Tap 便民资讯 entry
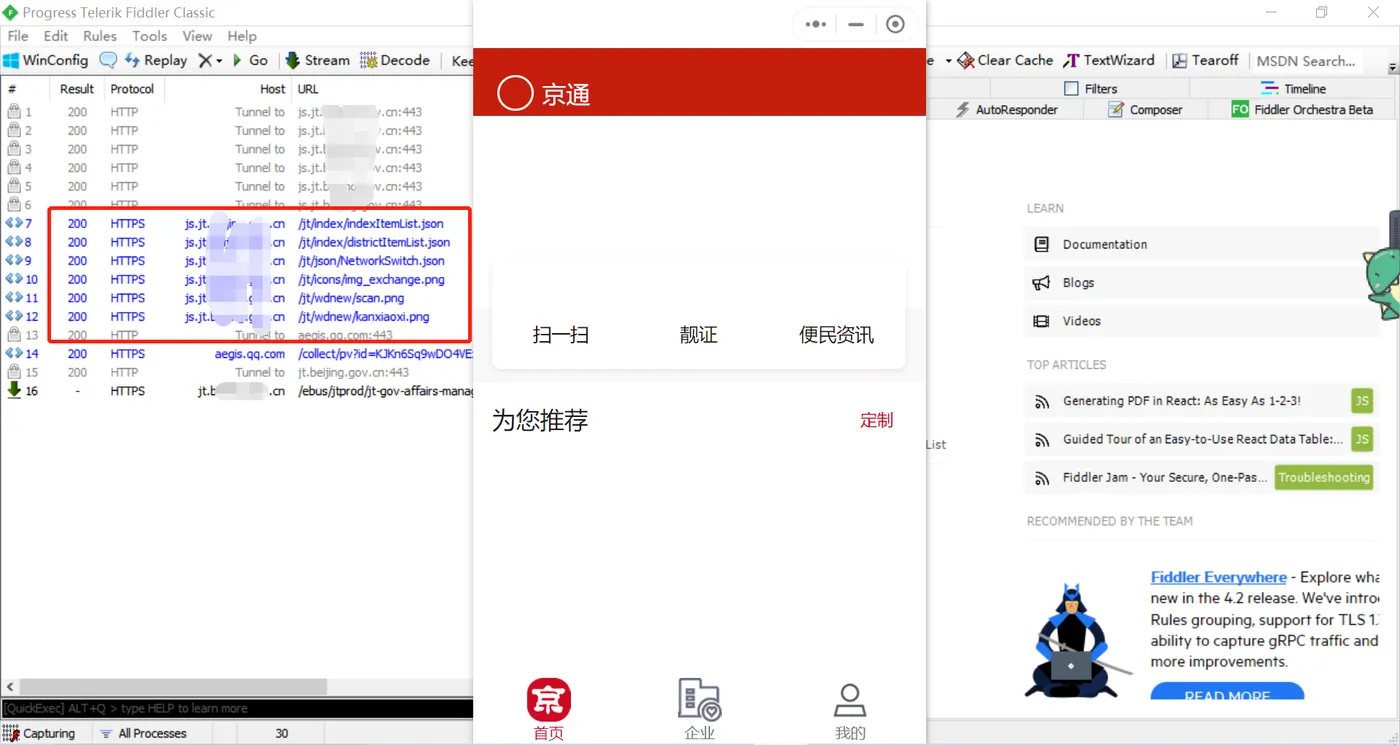Viewport: 1400px width, 745px height. coord(836,335)
